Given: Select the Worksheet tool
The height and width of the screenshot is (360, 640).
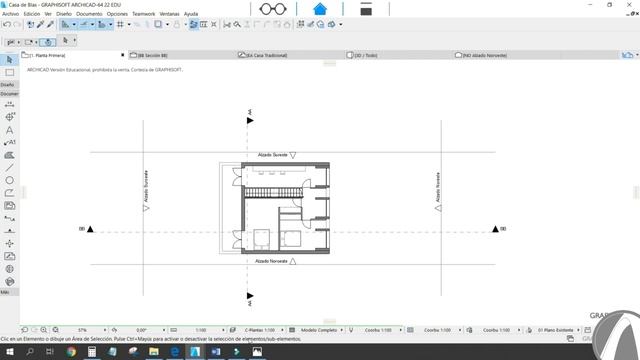Looking at the screenshot, I should (x=9, y=256).
